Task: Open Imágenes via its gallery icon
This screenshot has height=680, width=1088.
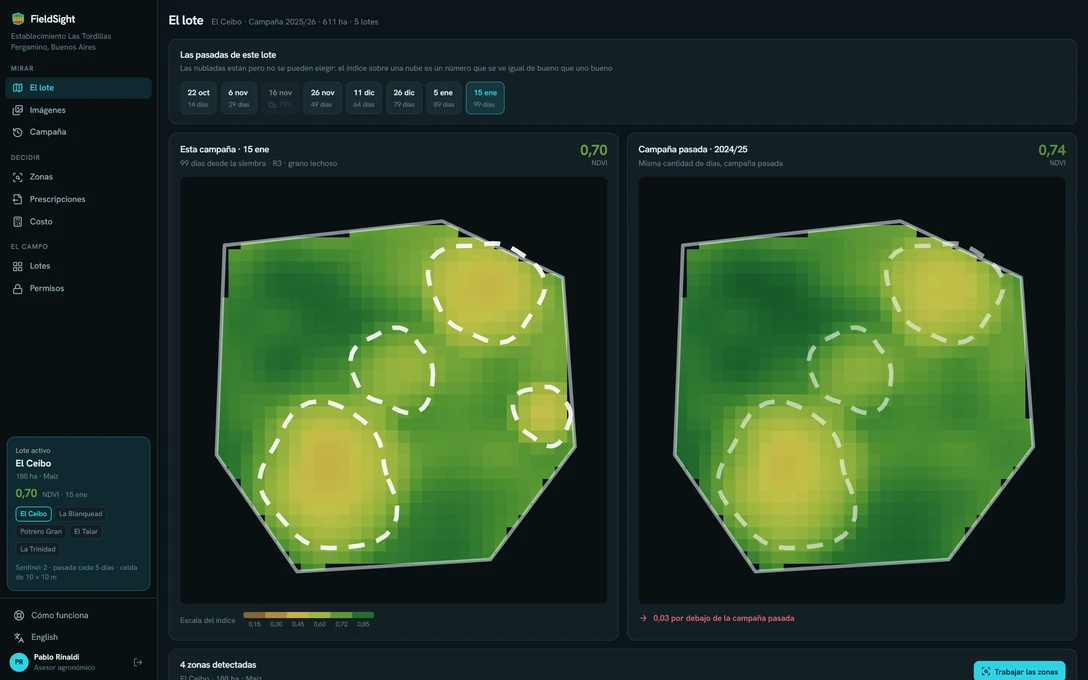Action: coord(17,110)
